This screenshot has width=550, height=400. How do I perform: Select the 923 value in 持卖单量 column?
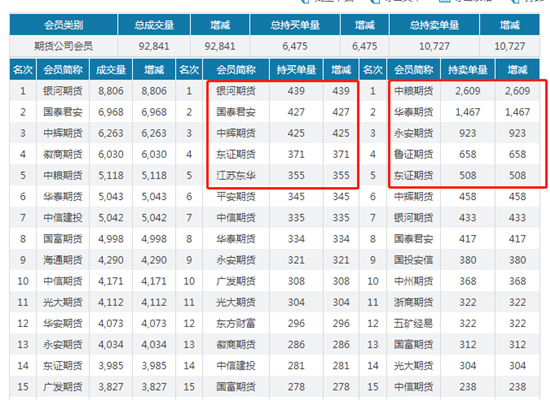[468, 133]
